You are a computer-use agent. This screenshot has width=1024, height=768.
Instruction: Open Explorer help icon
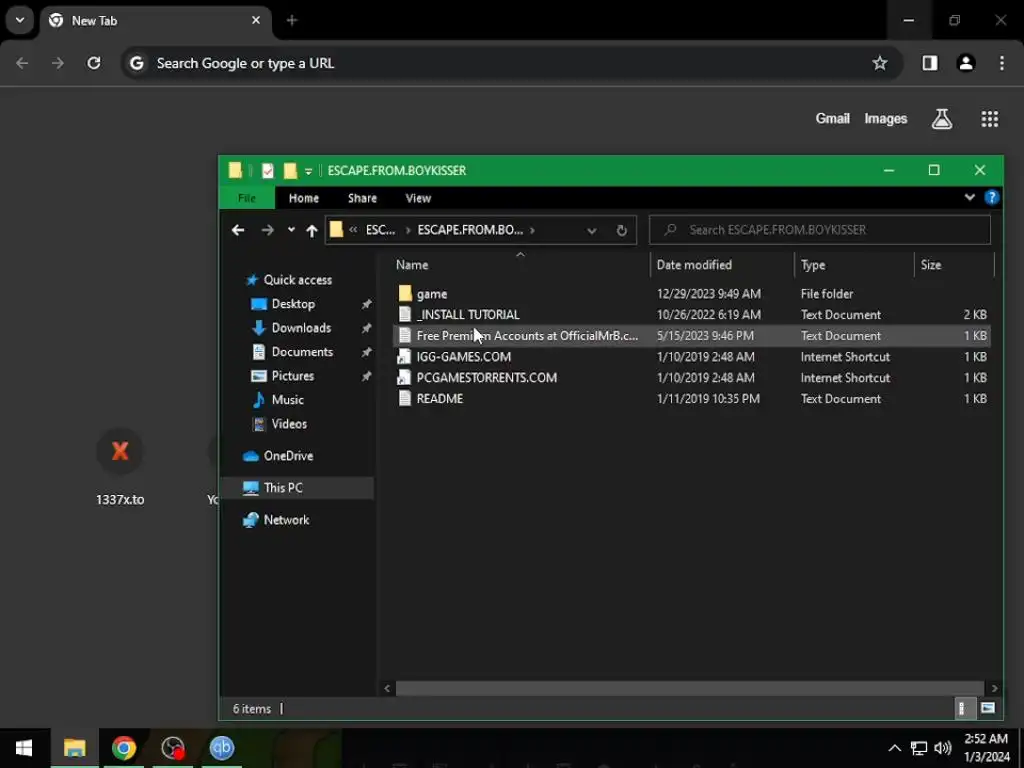coord(991,197)
